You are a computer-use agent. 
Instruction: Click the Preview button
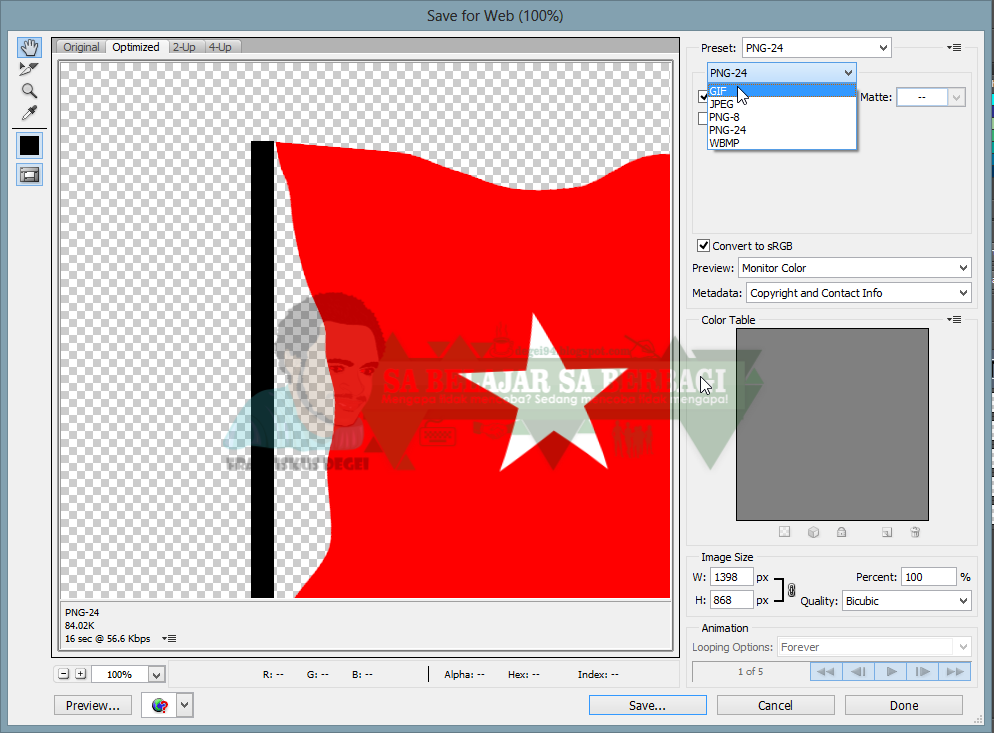click(x=93, y=705)
